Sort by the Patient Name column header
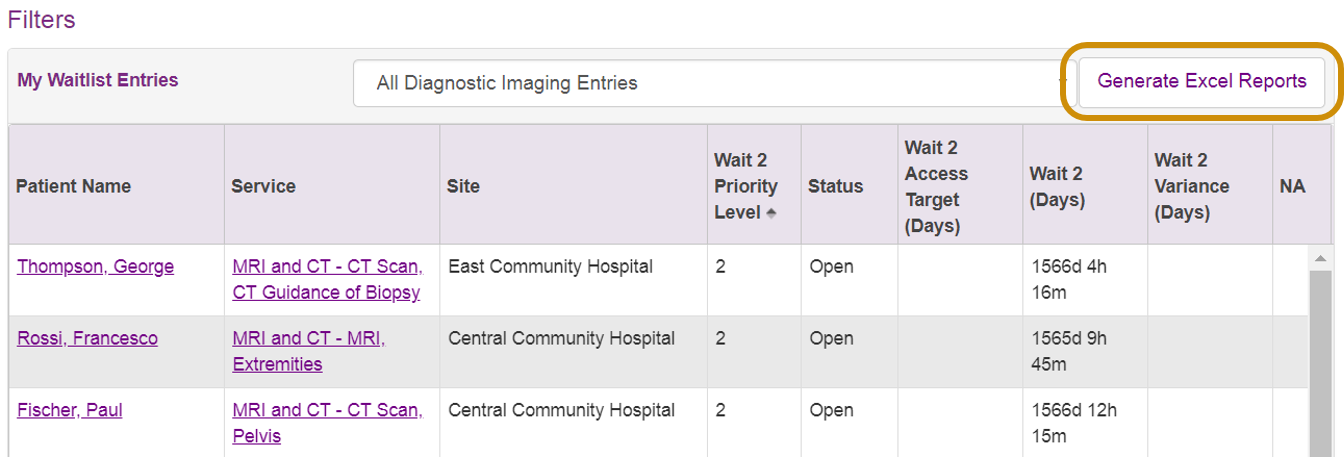Image resolution: width=1344 pixels, height=457 pixels. 73,186
